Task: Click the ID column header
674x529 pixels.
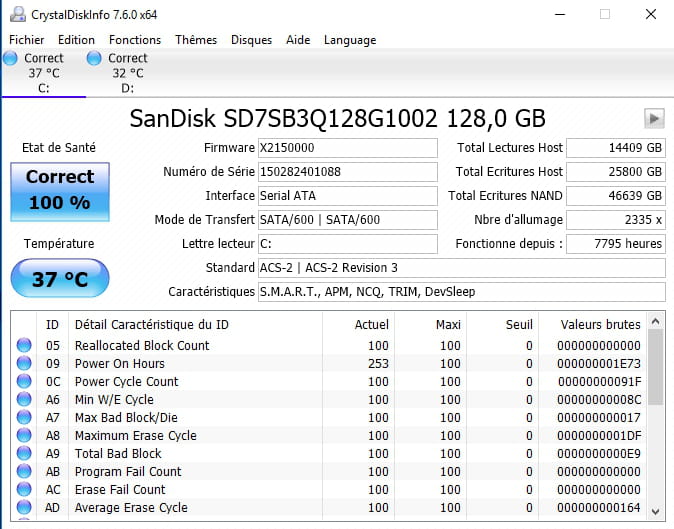Action: 52,324
